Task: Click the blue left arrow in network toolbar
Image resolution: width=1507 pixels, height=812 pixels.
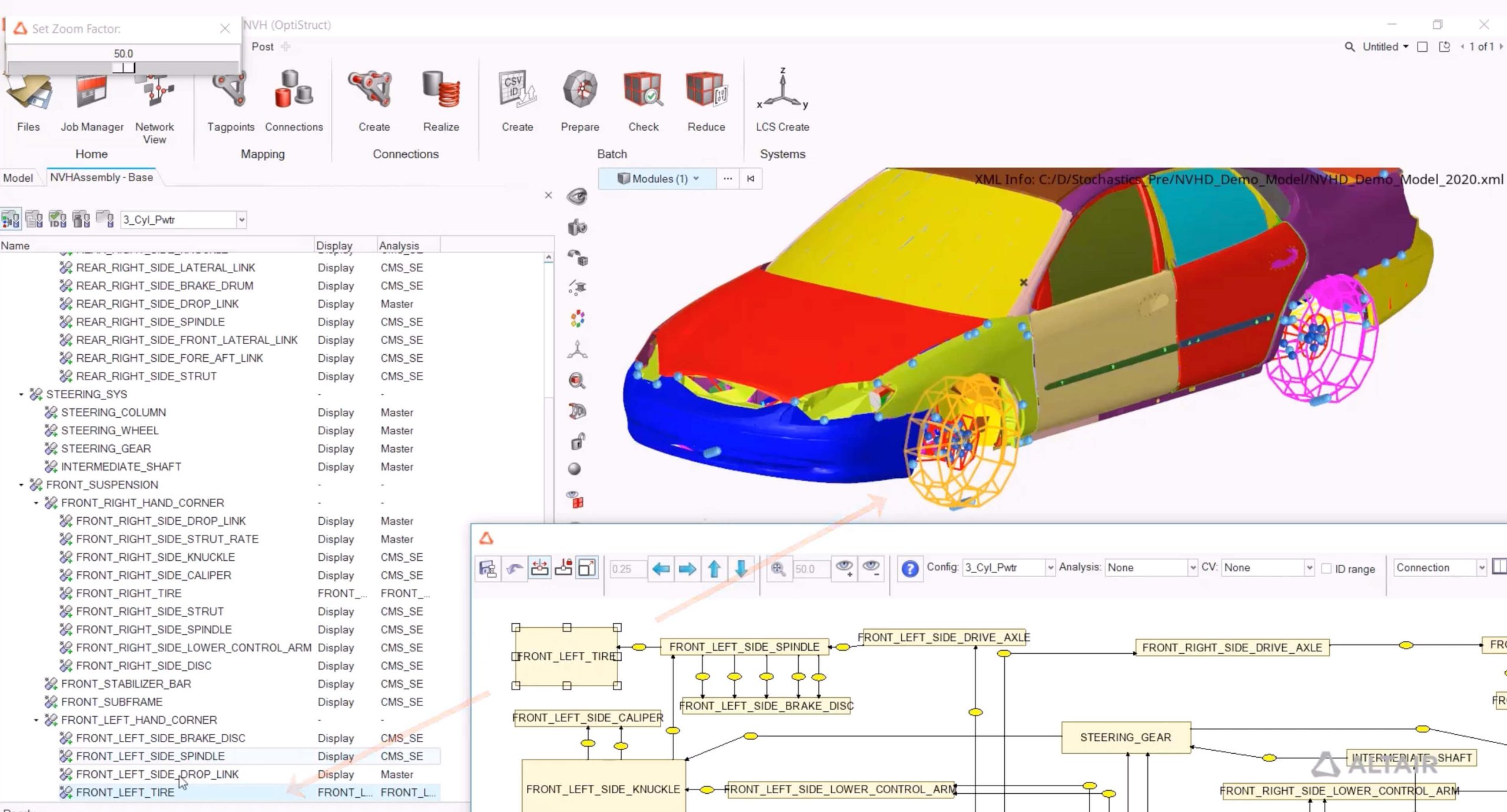Action: [x=660, y=568]
